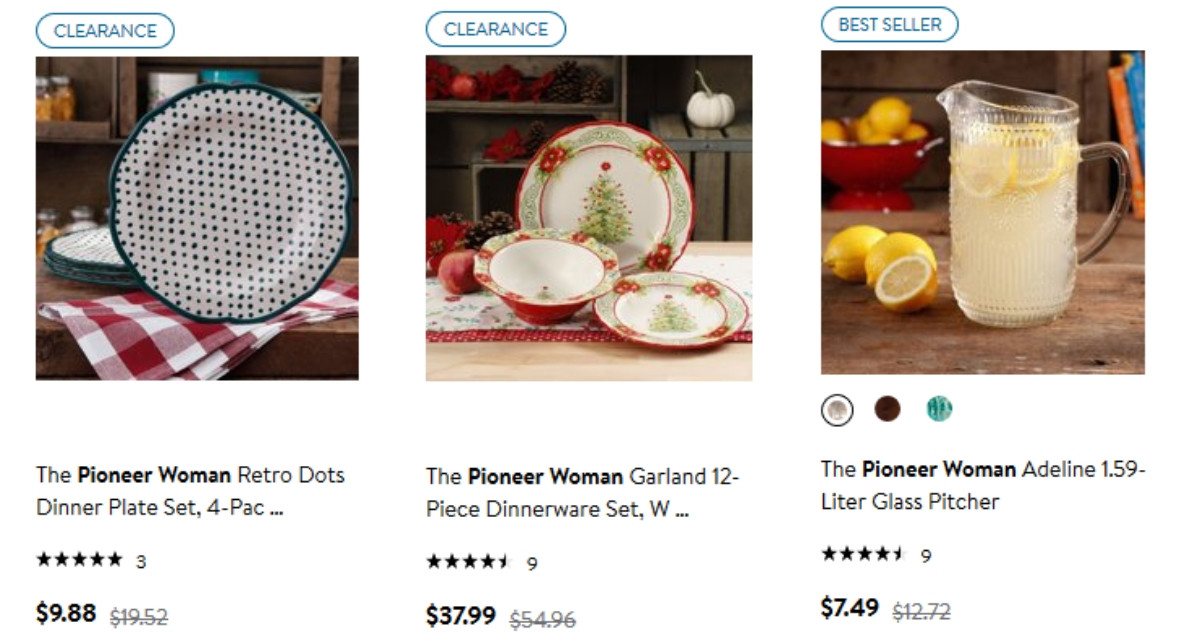Open the Garland dinnerware set product image
Viewport: 1200px width, 633px height.
tap(588, 218)
